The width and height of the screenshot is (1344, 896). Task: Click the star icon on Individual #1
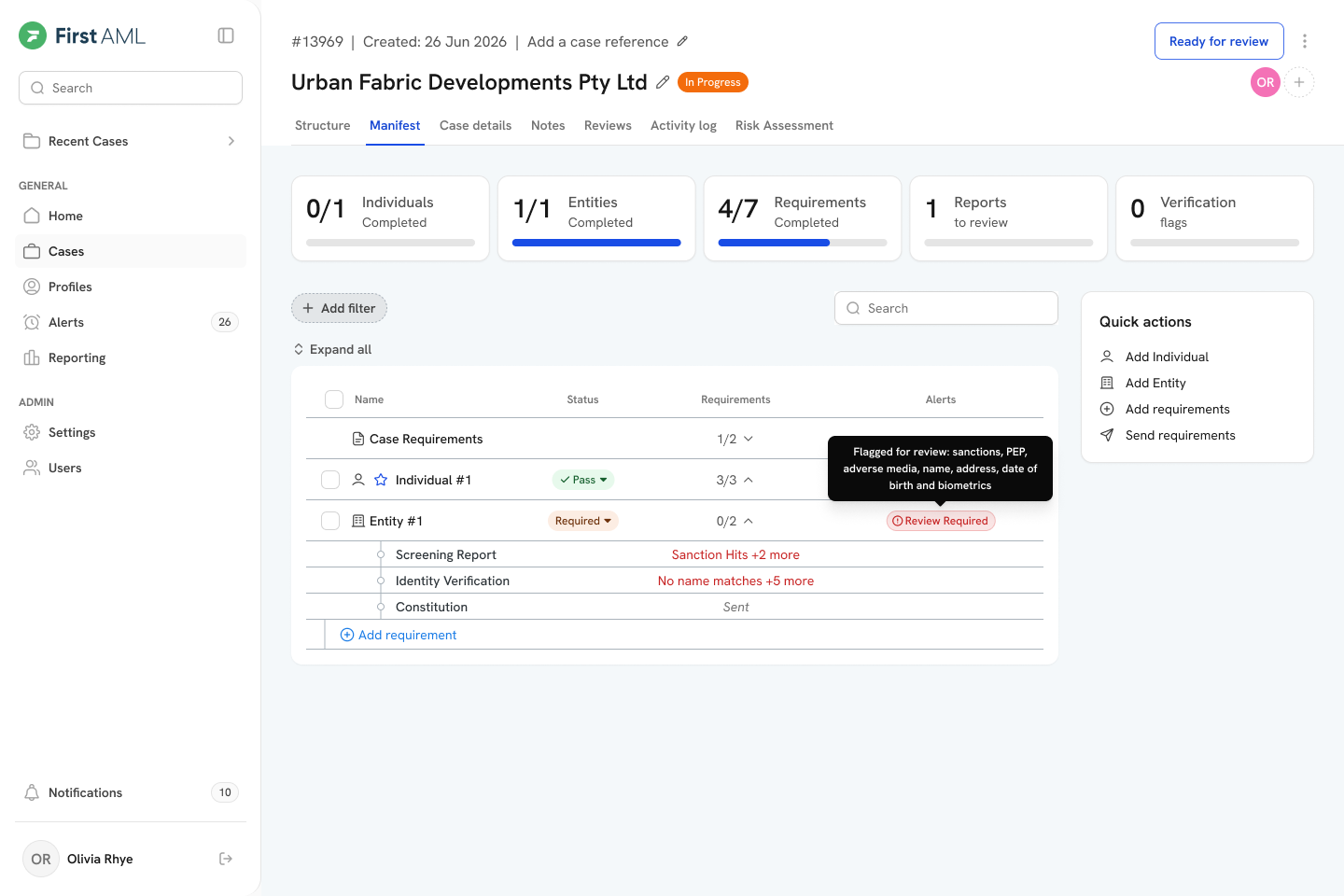(381, 480)
